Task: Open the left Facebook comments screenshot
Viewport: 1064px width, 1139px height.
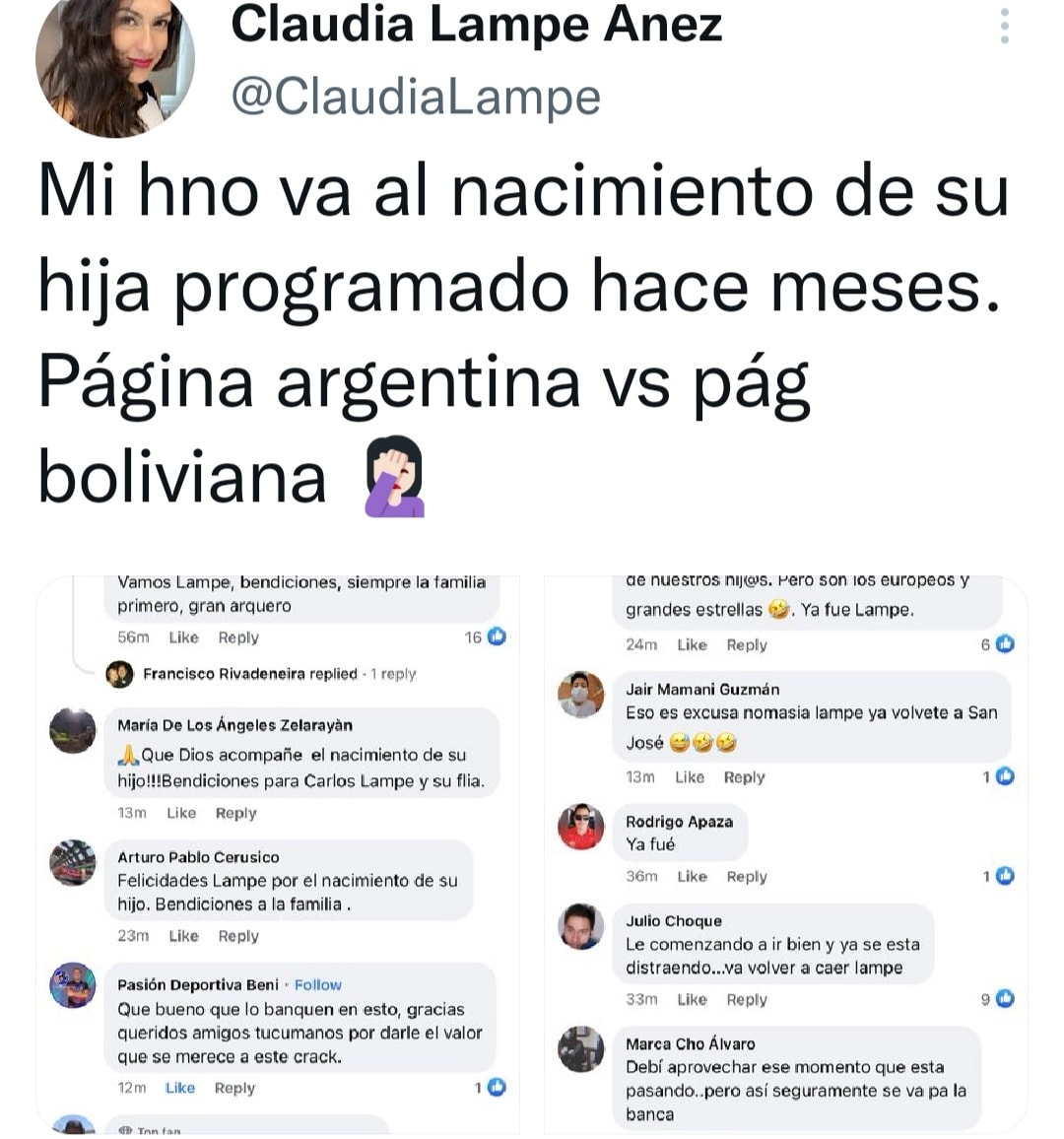Action: (278, 854)
